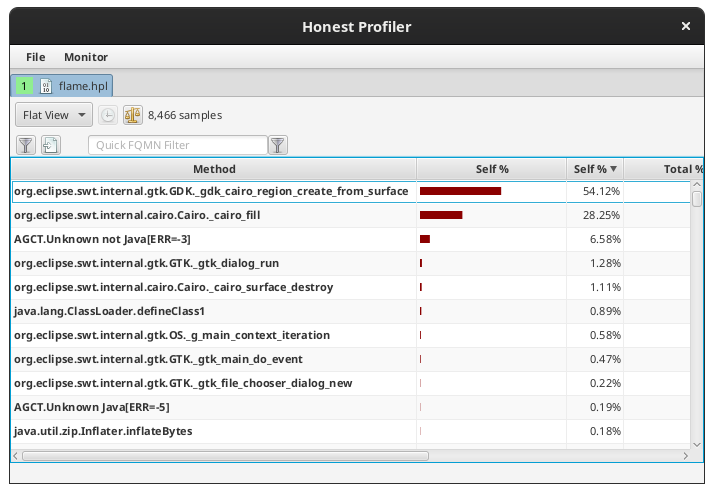This screenshot has width=714, height=493.
Task: Click the balance scale compare icon
Action: [x=133, y=115]
